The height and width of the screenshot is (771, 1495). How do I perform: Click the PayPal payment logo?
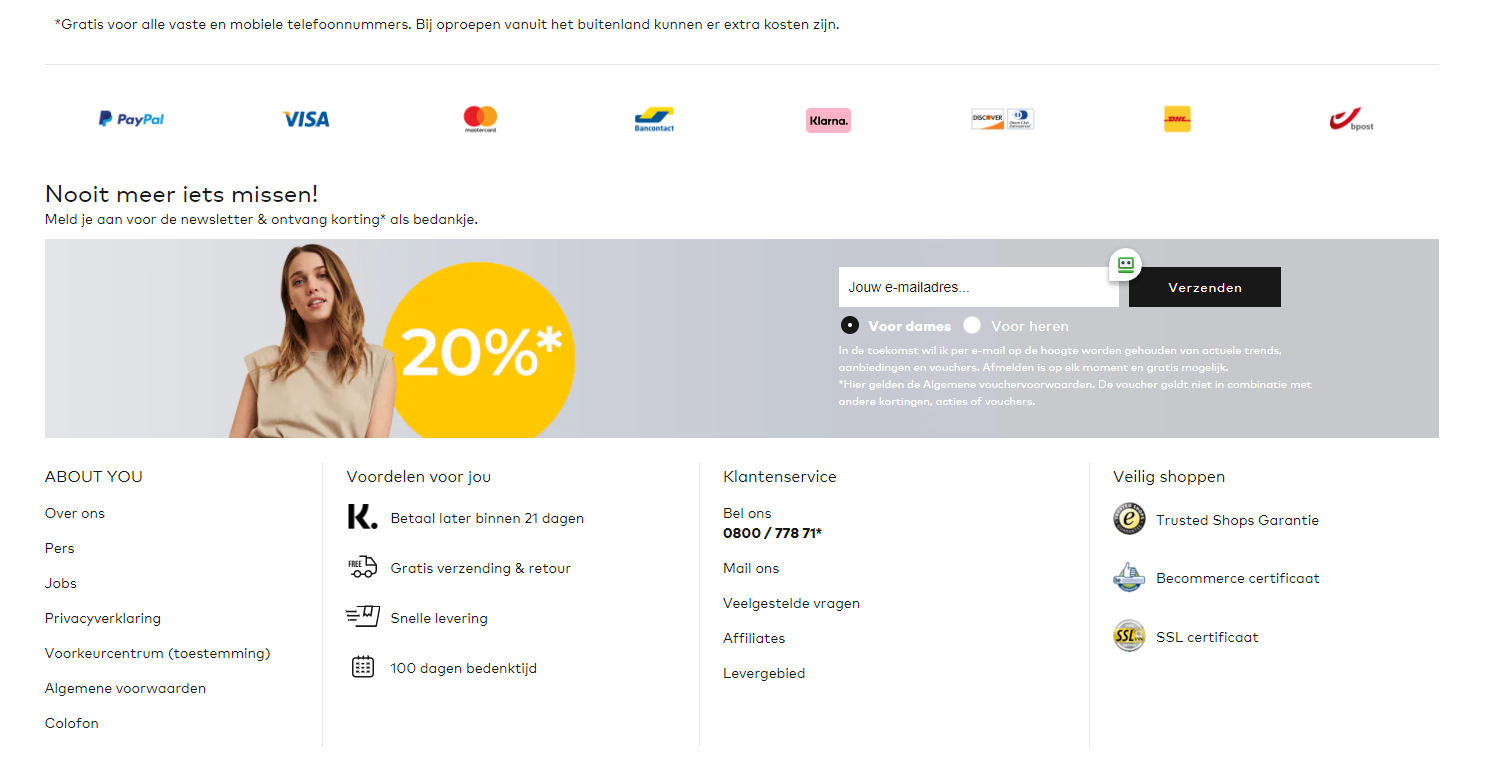[x=131, y=119]
